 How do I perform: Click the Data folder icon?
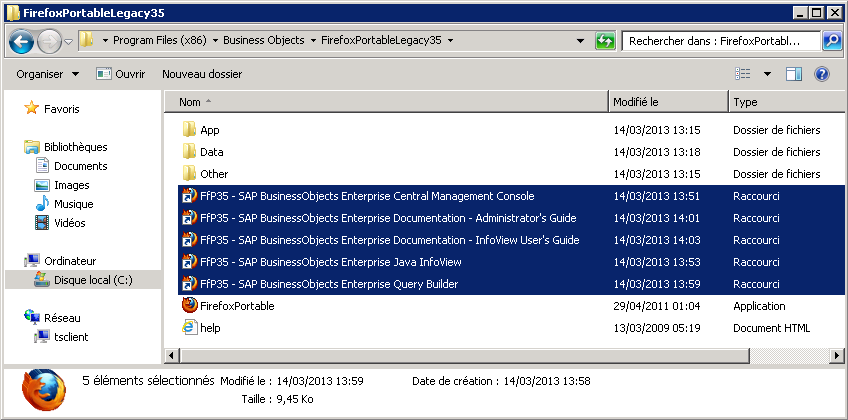click(x=189, y=151)
